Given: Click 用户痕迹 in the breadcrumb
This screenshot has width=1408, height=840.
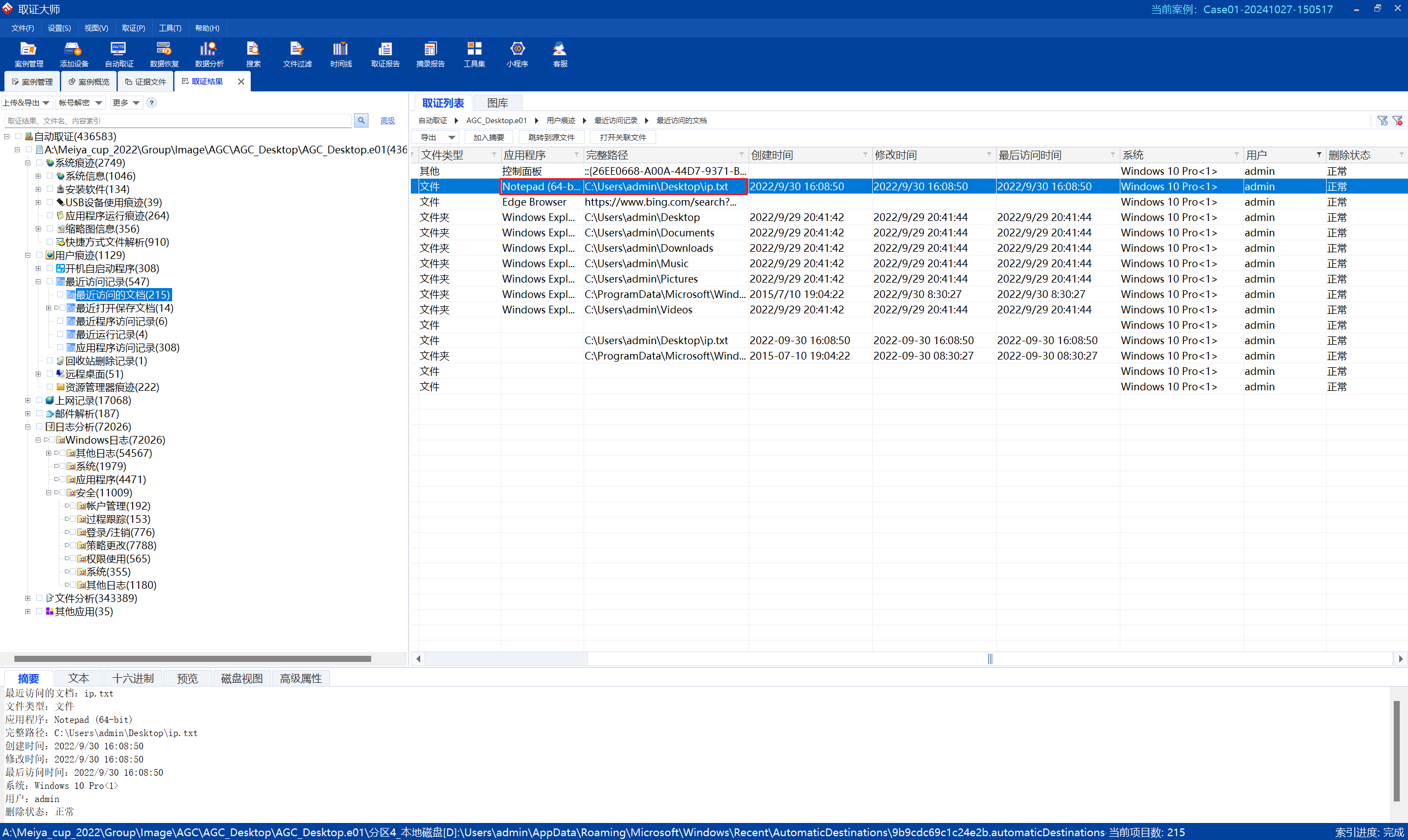Looking at the screenshot, I should (560, 120).
